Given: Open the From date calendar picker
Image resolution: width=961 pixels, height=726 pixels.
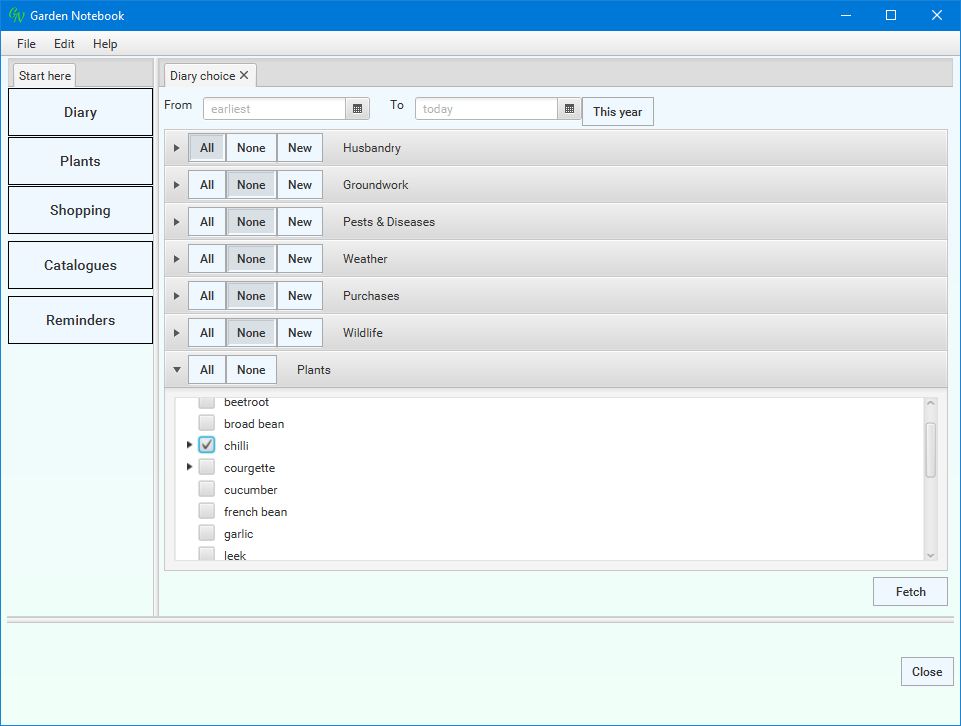Looking at the screenshot, I should pos(358,109).
